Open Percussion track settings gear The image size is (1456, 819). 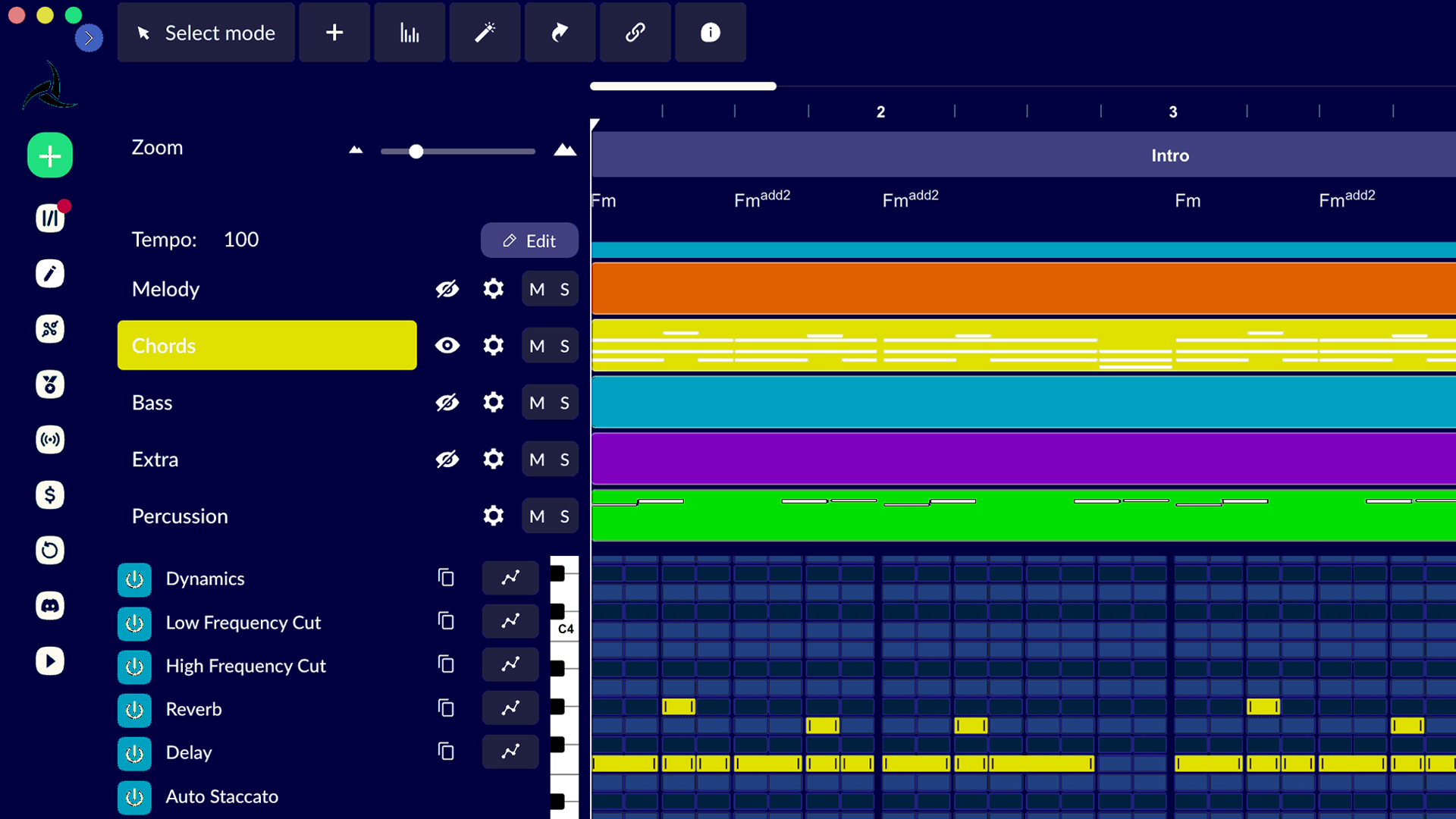tap(494, 516)
